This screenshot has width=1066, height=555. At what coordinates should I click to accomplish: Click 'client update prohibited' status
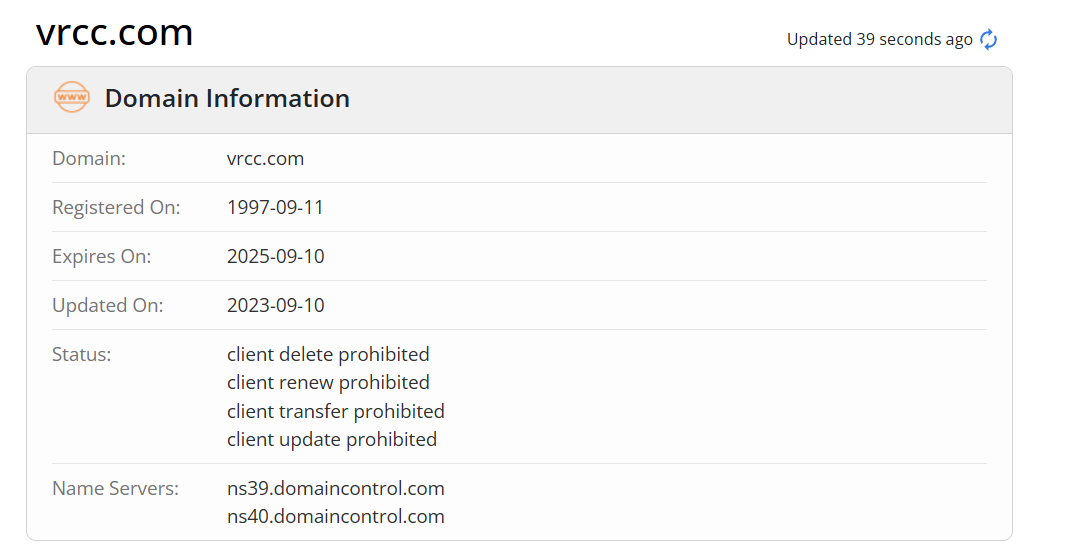tap(332, 439)
